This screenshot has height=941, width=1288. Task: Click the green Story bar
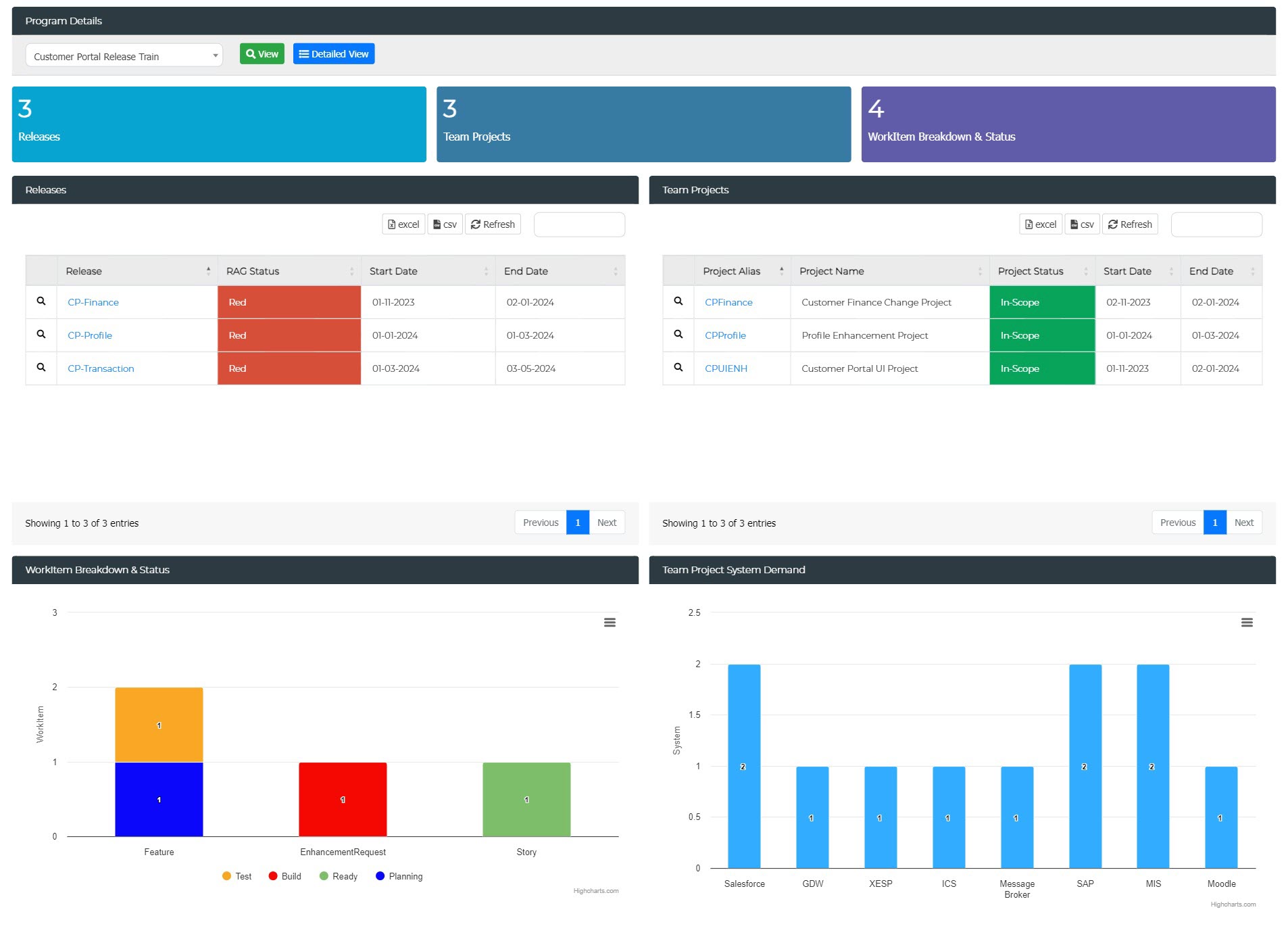click(x=526, y=800)
